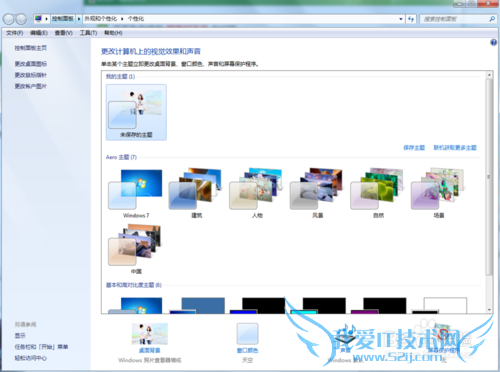Apply the 中国 theme
The image size is (500, 372).
(x=136, y=249)
